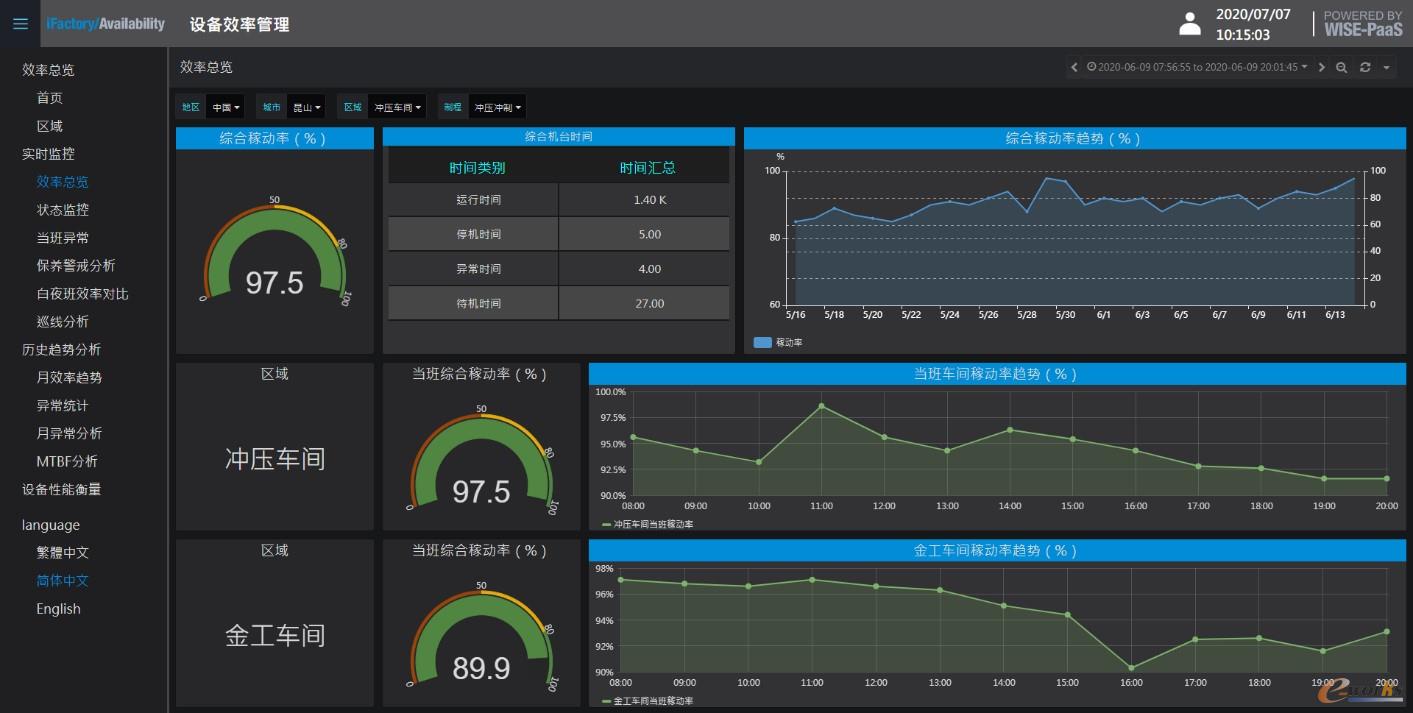Click the 冲压车间 area text panel

(275, 459)
